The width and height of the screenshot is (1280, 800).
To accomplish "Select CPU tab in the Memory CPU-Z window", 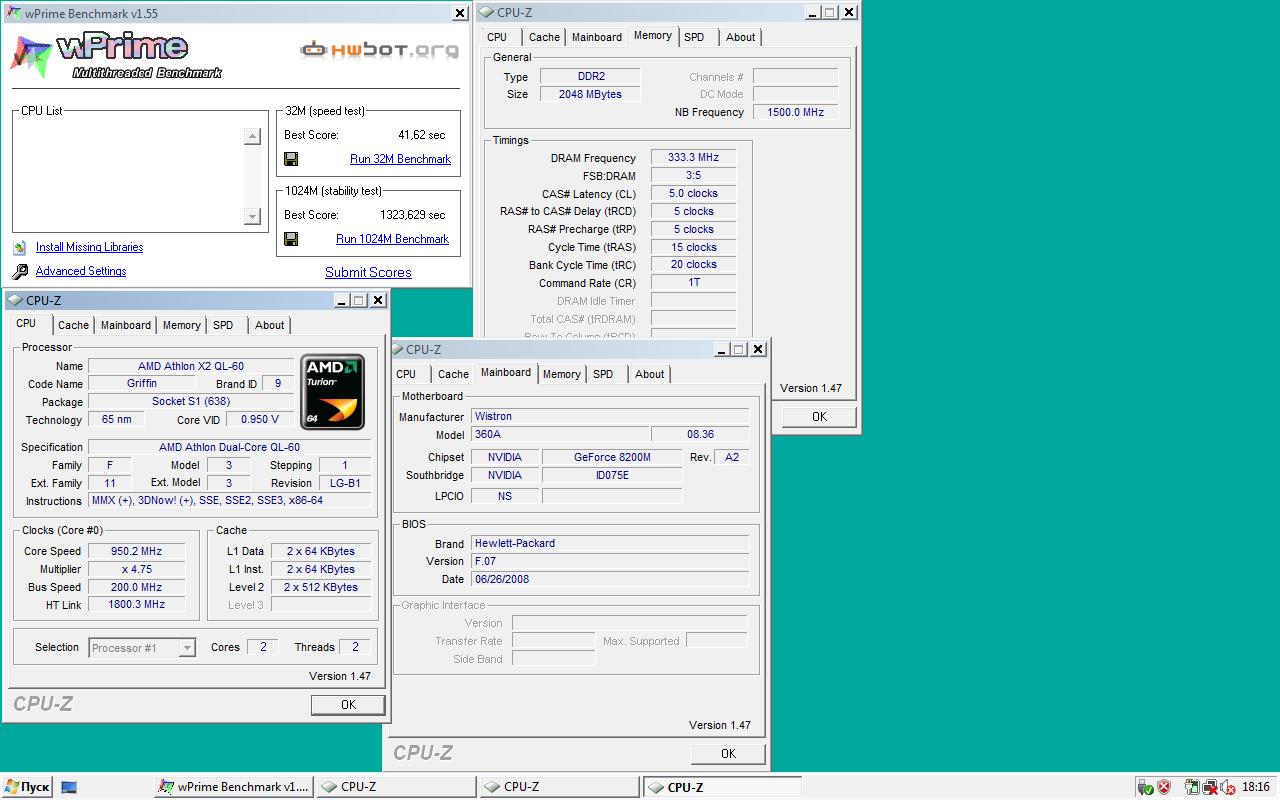I will point(497,37).
